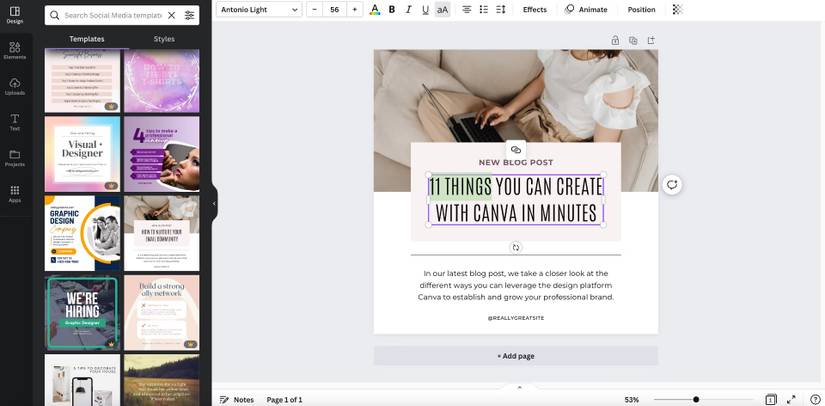825x406 pixels.
Task: Open line spacing options
Action: pyautogui.click(x=501, y=9)
